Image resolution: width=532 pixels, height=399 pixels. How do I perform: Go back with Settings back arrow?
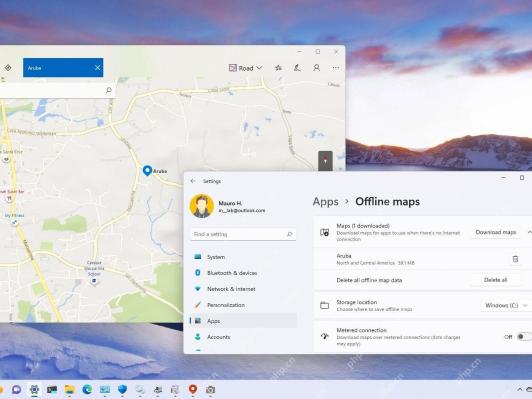(x=193, y=181)
